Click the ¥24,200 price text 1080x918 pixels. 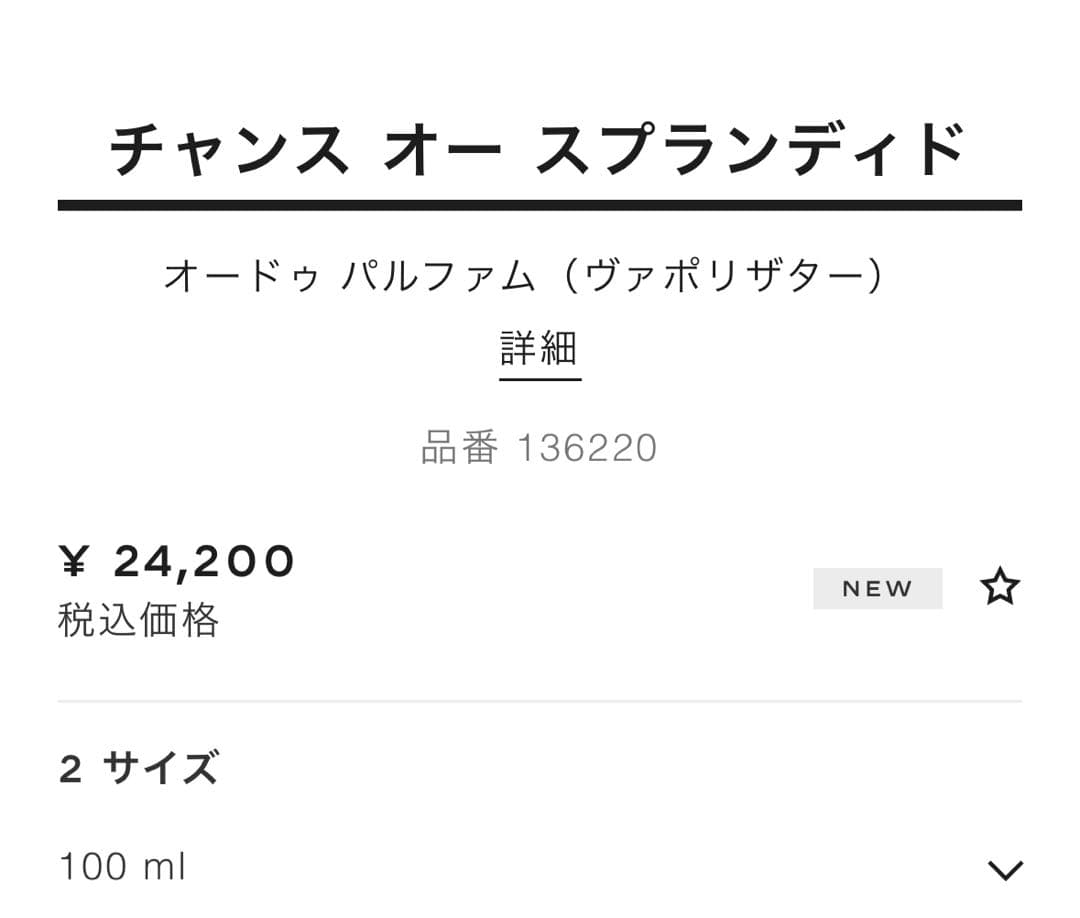coord(177,561)
